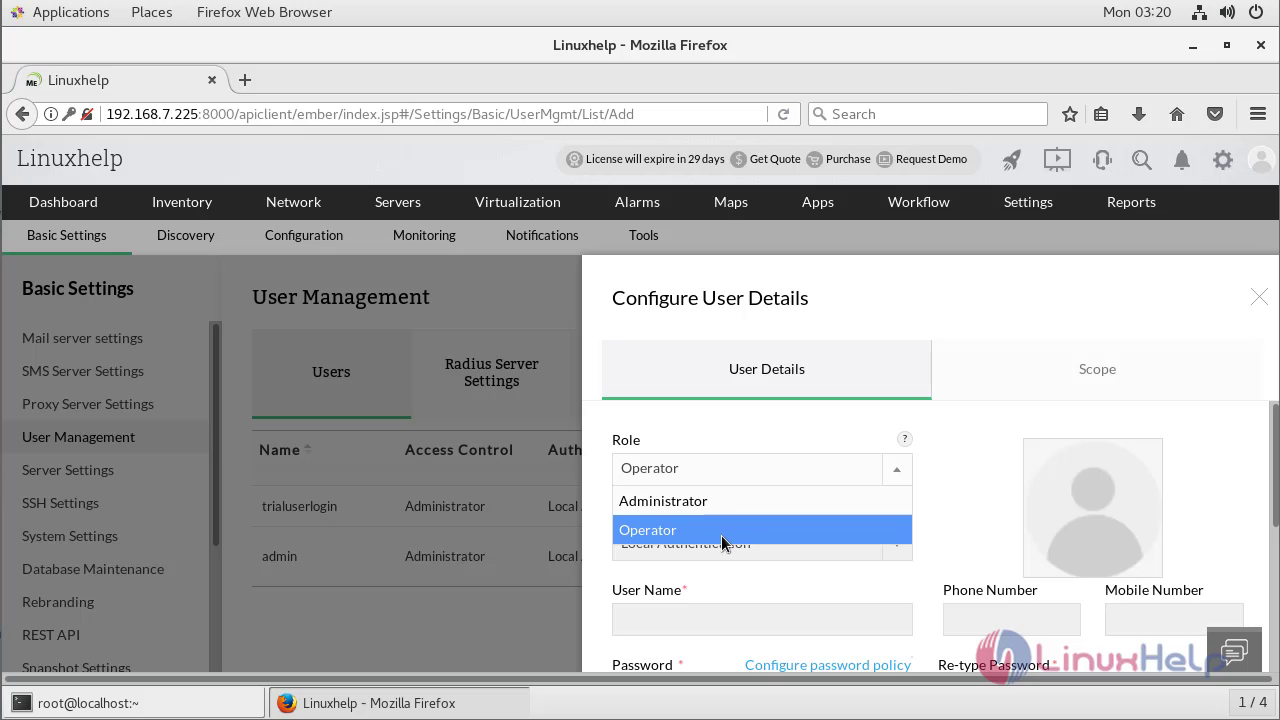Open the Users tab in User Management

pos(331,372)
